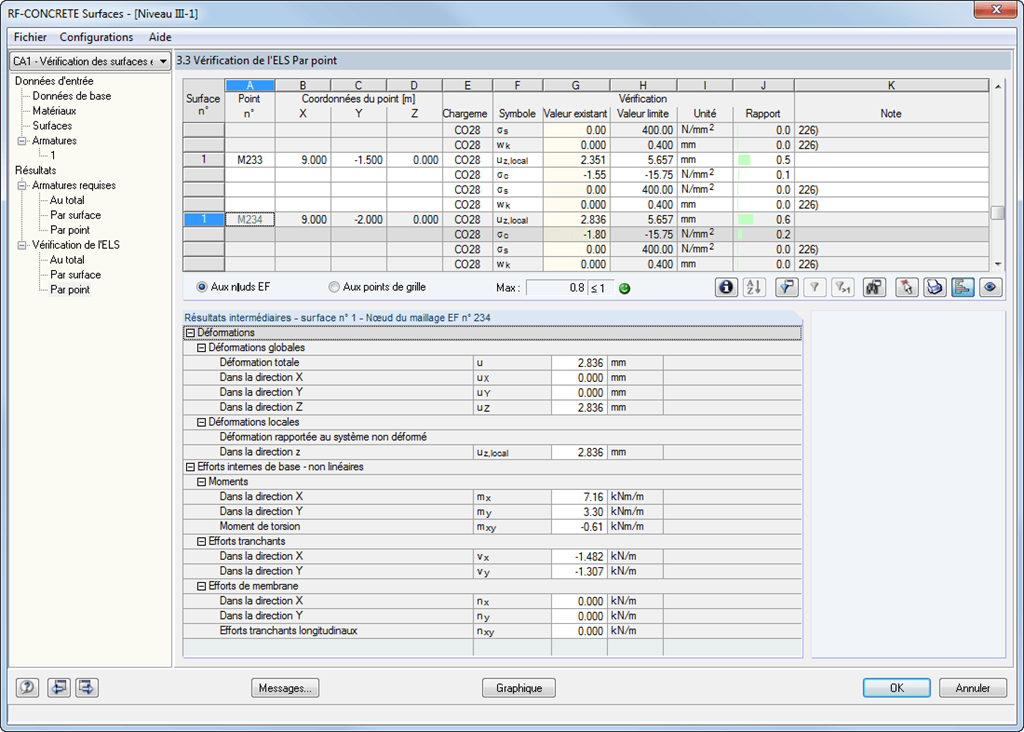
Task: Click the Graphique button
Action: pos(519,688)
